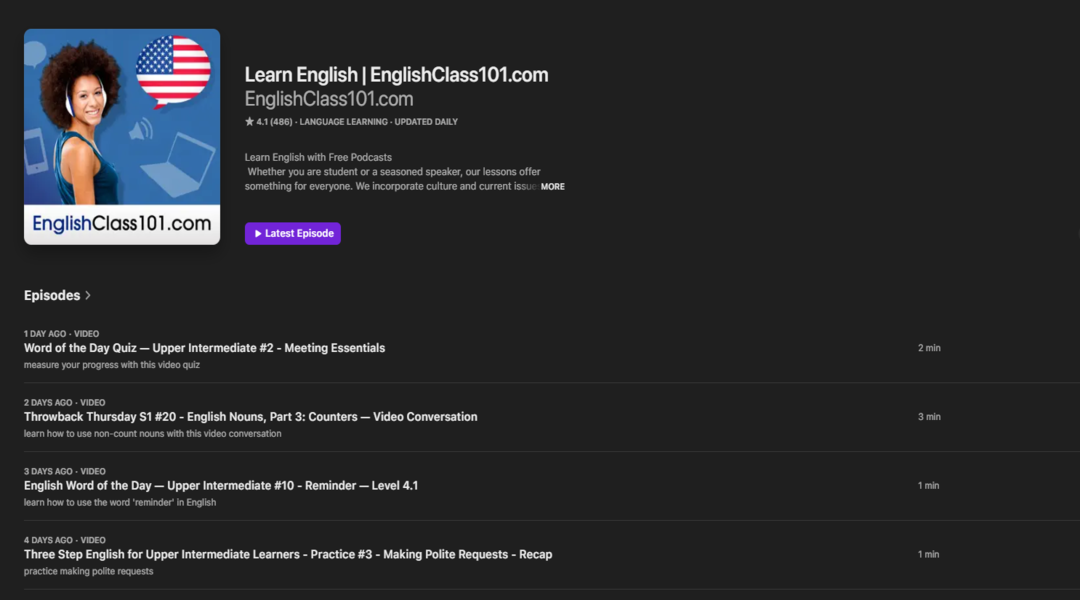
Task: Click 'practice making polite requests' description
Action: [x=89, y=572]
